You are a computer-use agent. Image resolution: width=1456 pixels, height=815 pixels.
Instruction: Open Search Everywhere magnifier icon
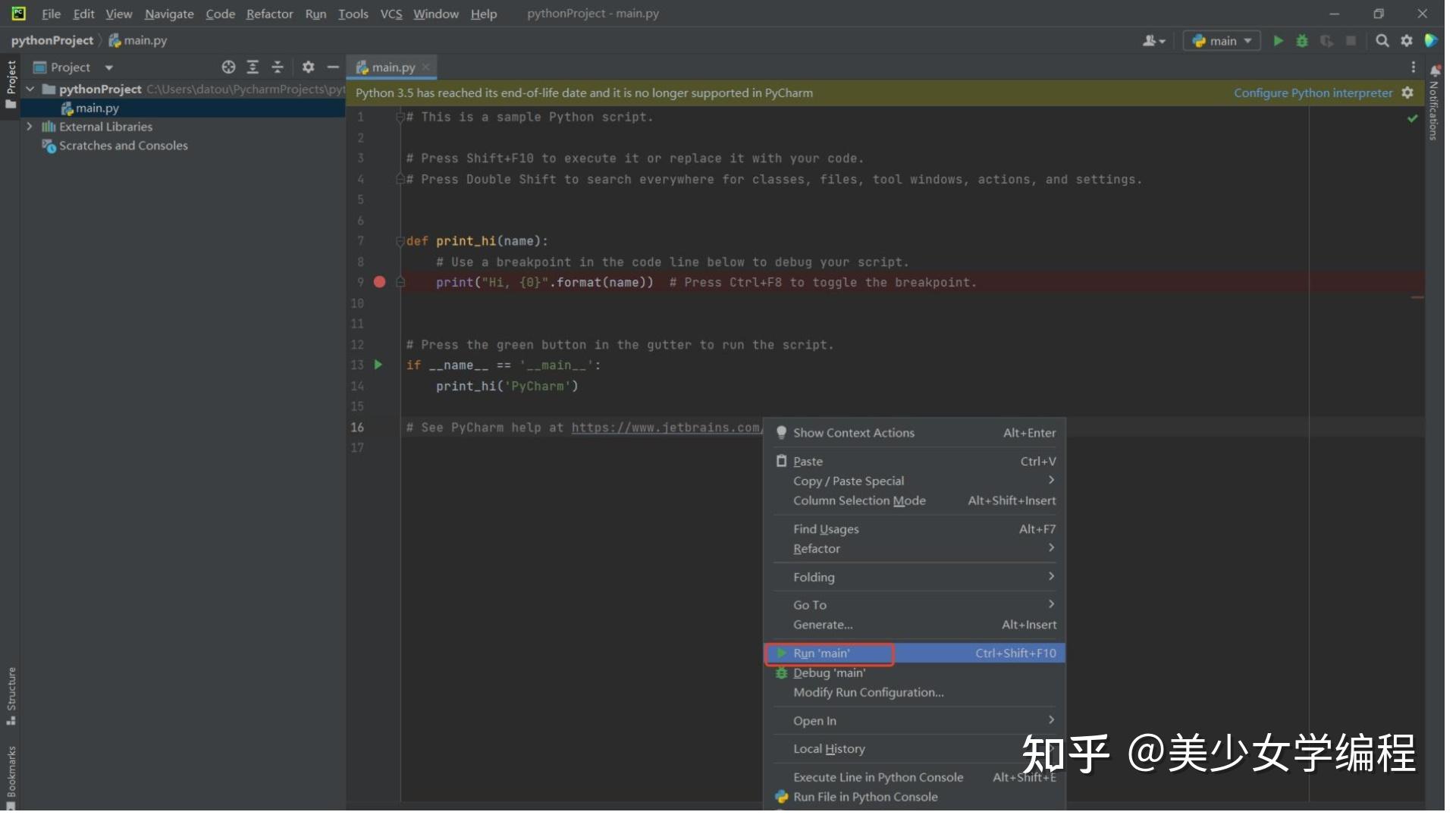click(x=1382, y=41)
